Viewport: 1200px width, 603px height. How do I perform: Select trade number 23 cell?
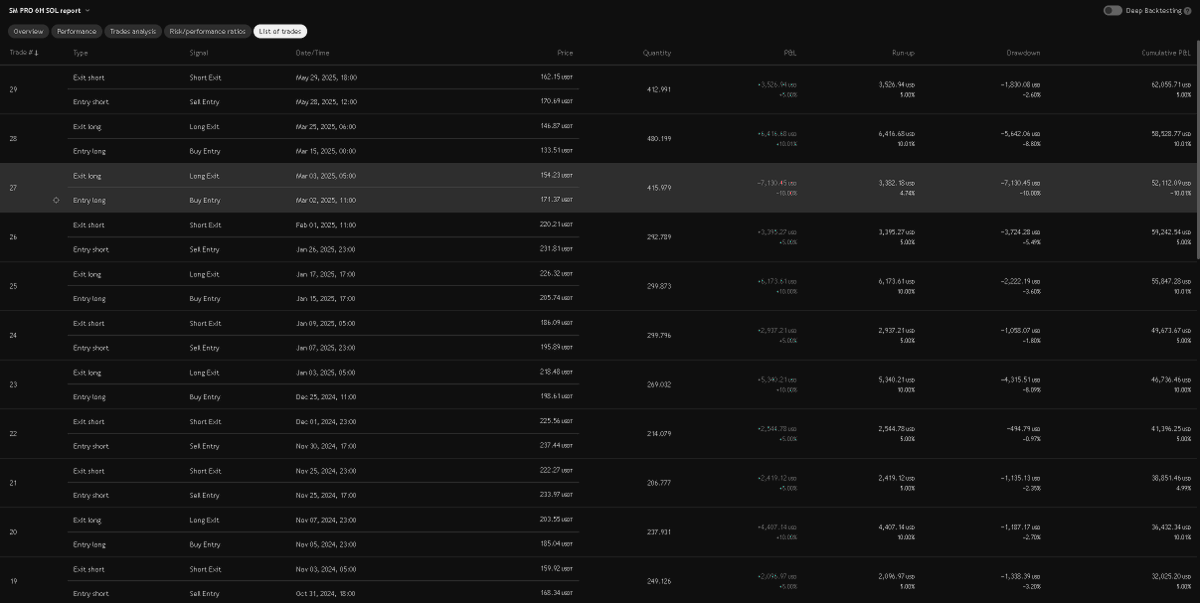click(x=12, y=384)
